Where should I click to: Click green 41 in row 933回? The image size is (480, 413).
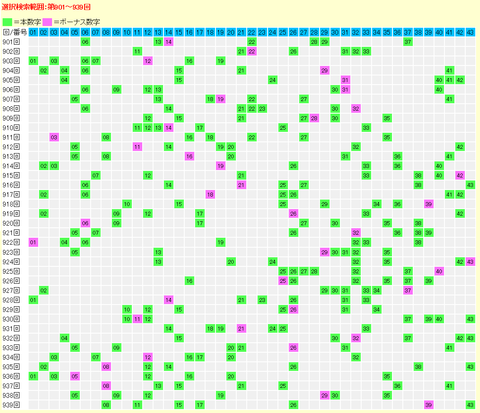point(450,348)
